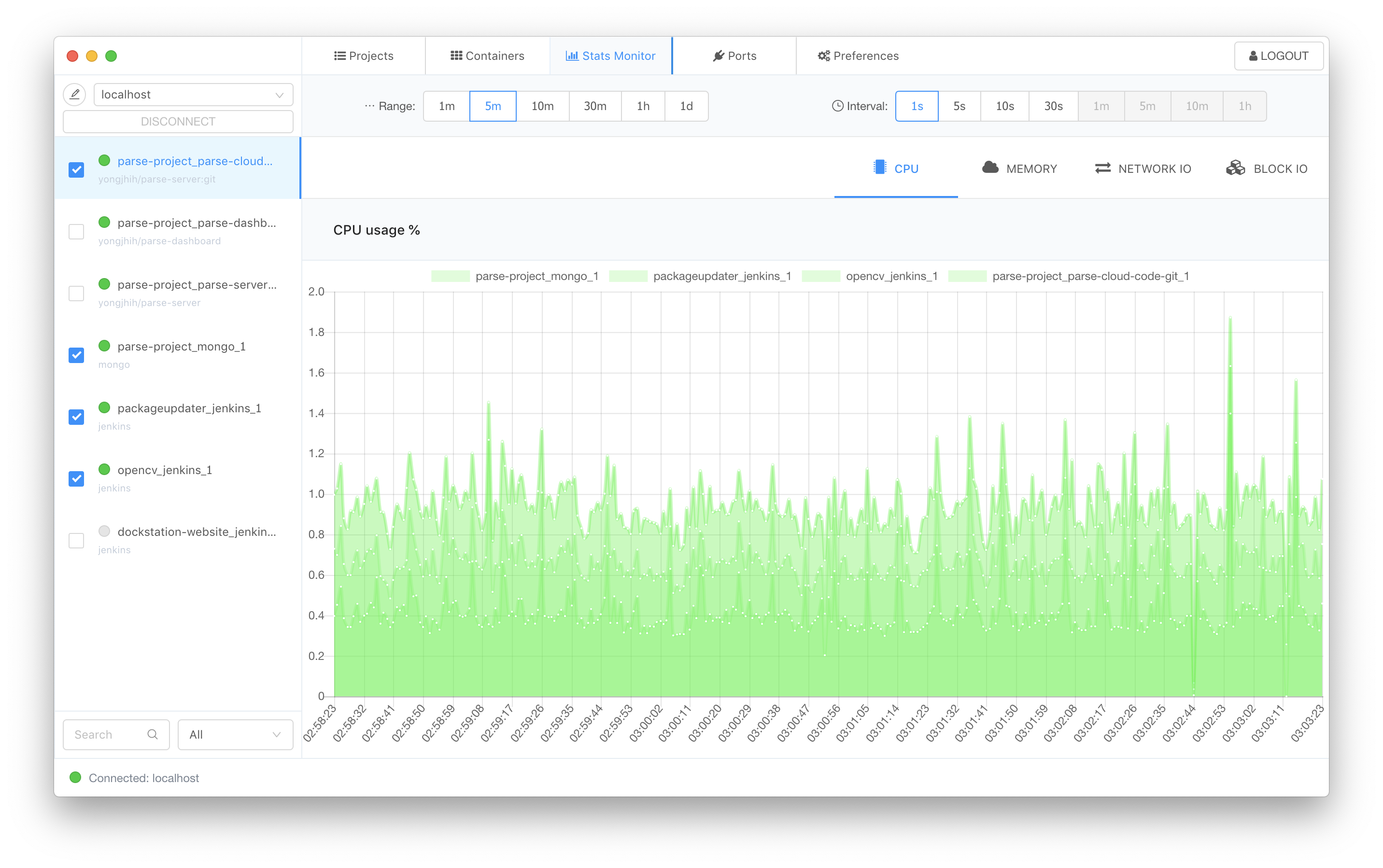Click the search magnifier icon
The width and height of the screenshot is (1383, 868).
[x=152, y=734]
